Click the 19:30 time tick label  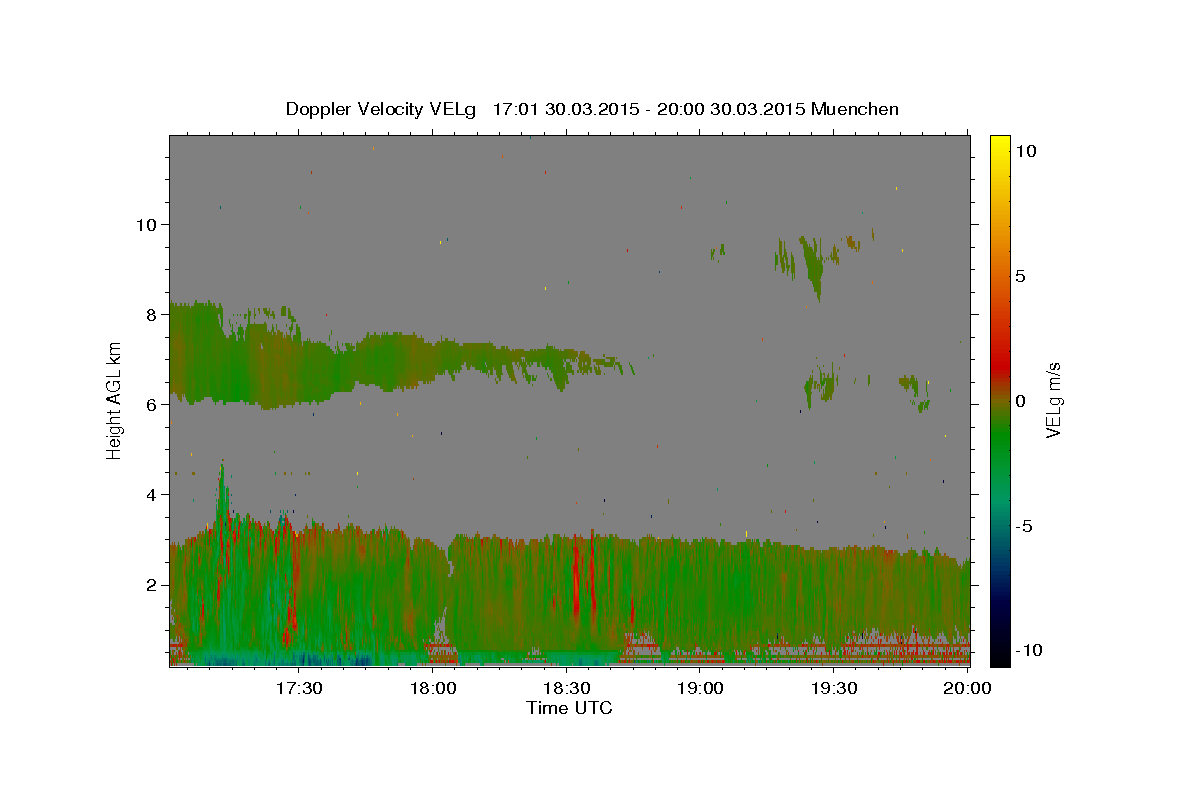(834, 688)
